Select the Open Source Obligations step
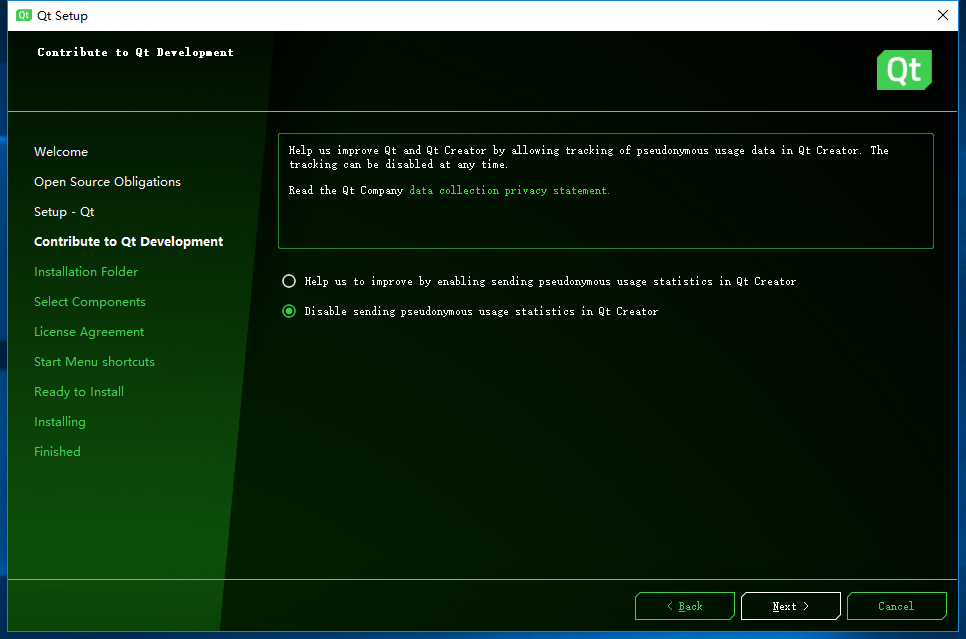This screenshot has width=966, height=639. click(x=107, y=182)
